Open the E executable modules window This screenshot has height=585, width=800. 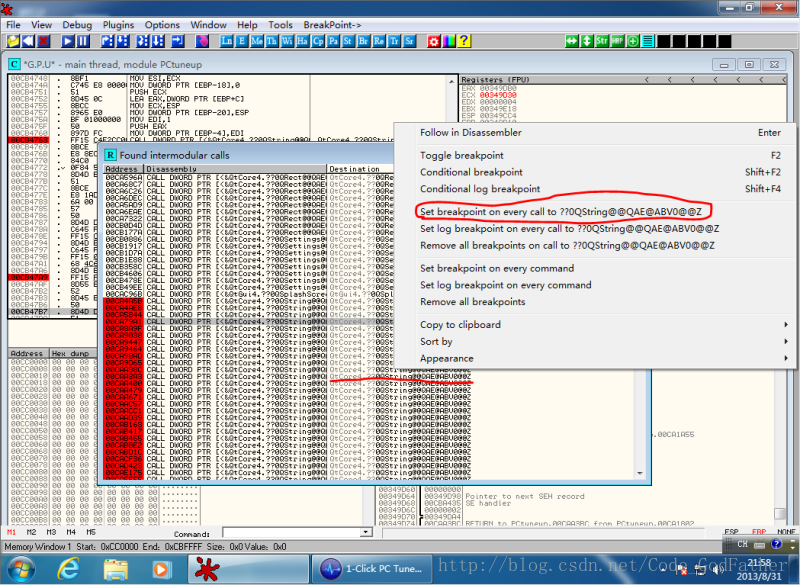pos(241,41)
